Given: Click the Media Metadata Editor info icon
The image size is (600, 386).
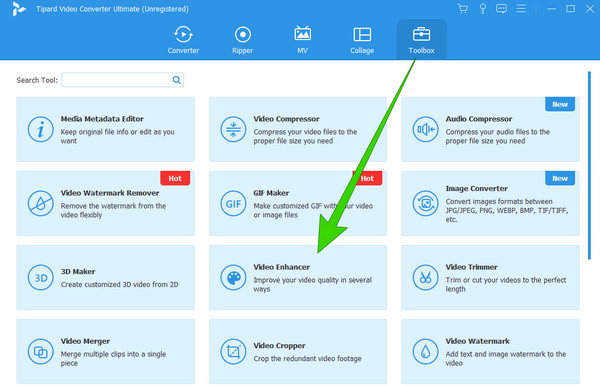Looking at the screenshot, I should [41, 129].
